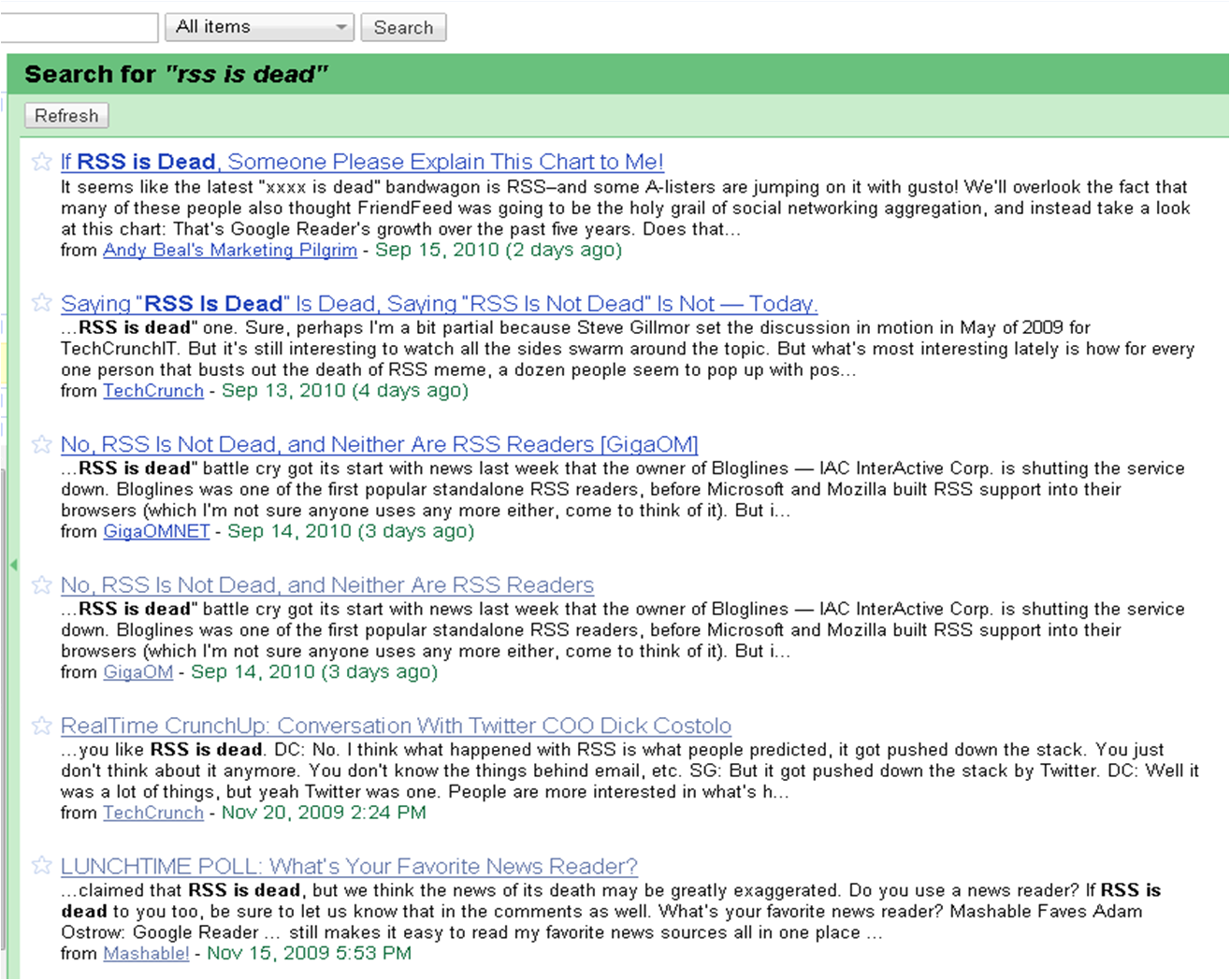
Task: Open the Mashable! source link
Action: 146,953
